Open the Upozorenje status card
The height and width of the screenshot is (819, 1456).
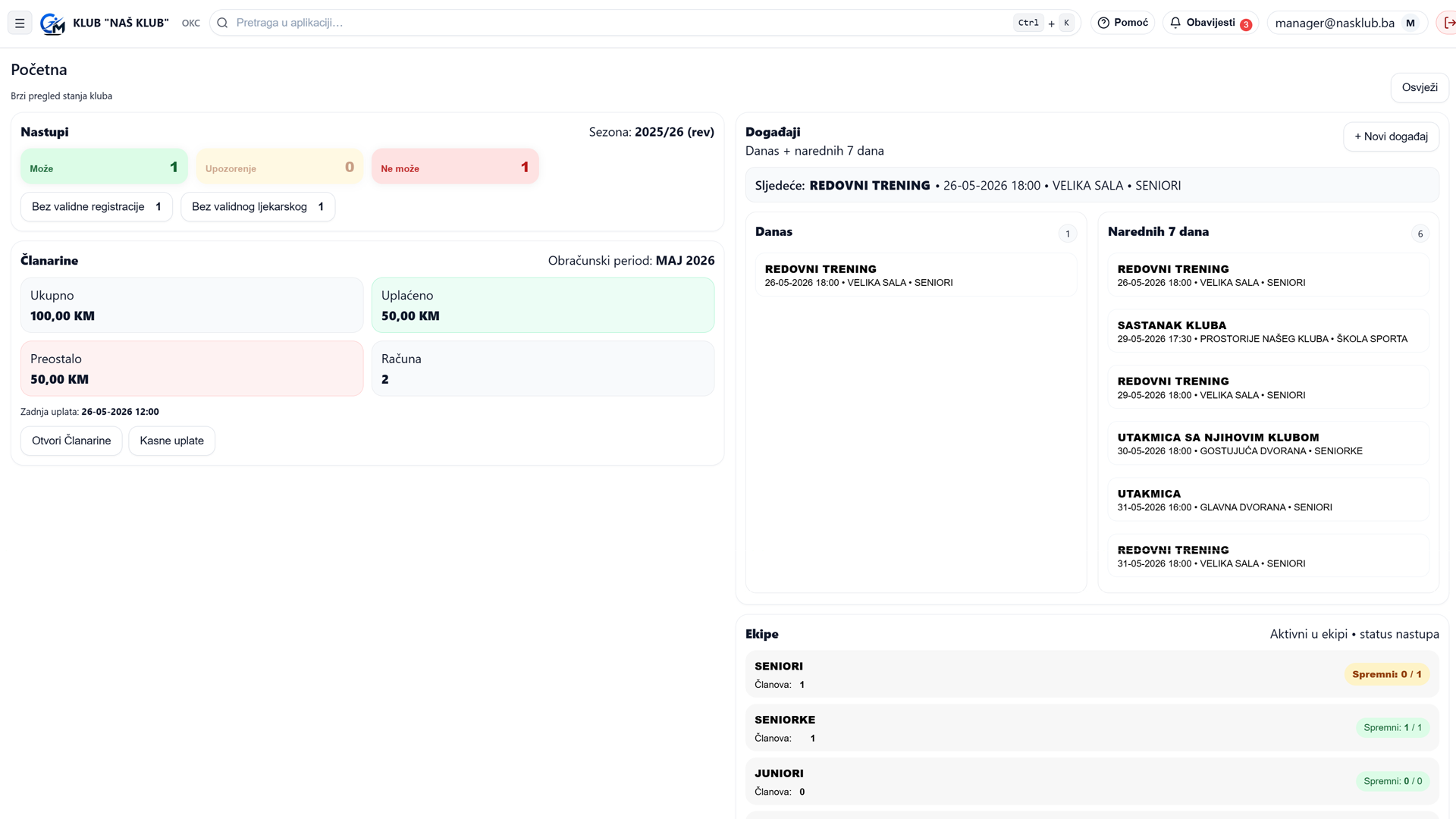coord(280,167)
